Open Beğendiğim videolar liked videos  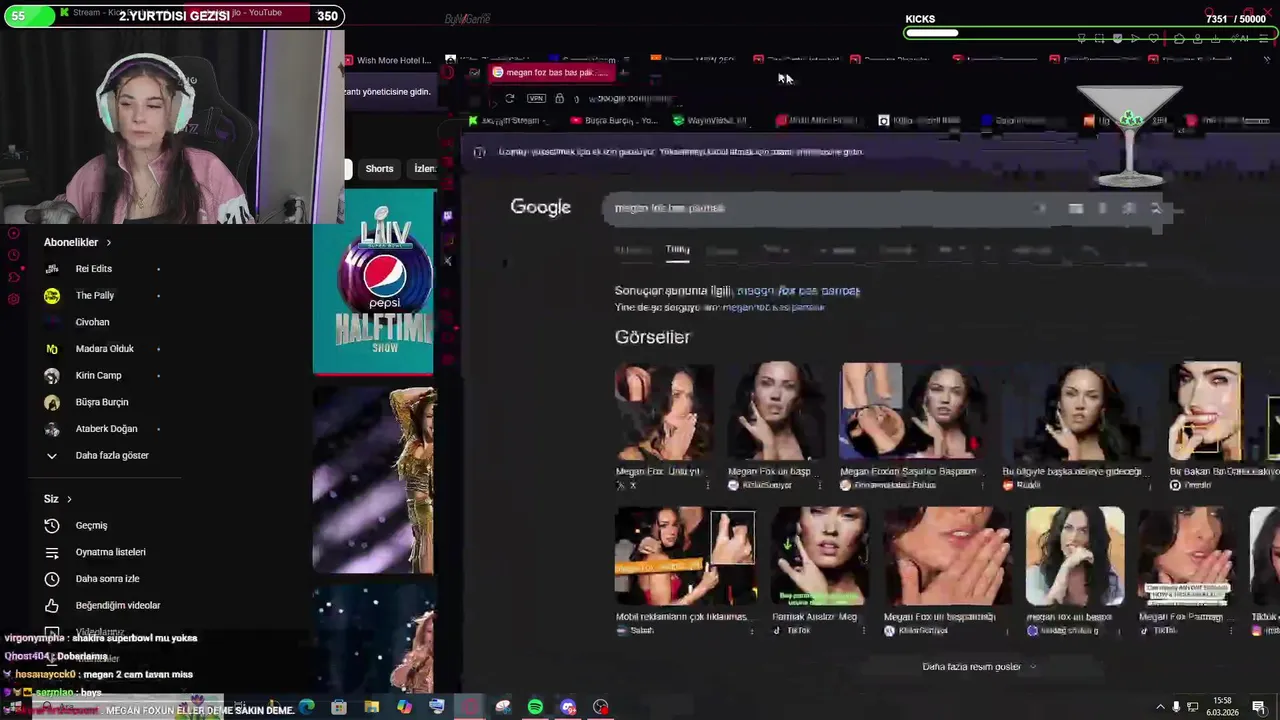point(117,606)
